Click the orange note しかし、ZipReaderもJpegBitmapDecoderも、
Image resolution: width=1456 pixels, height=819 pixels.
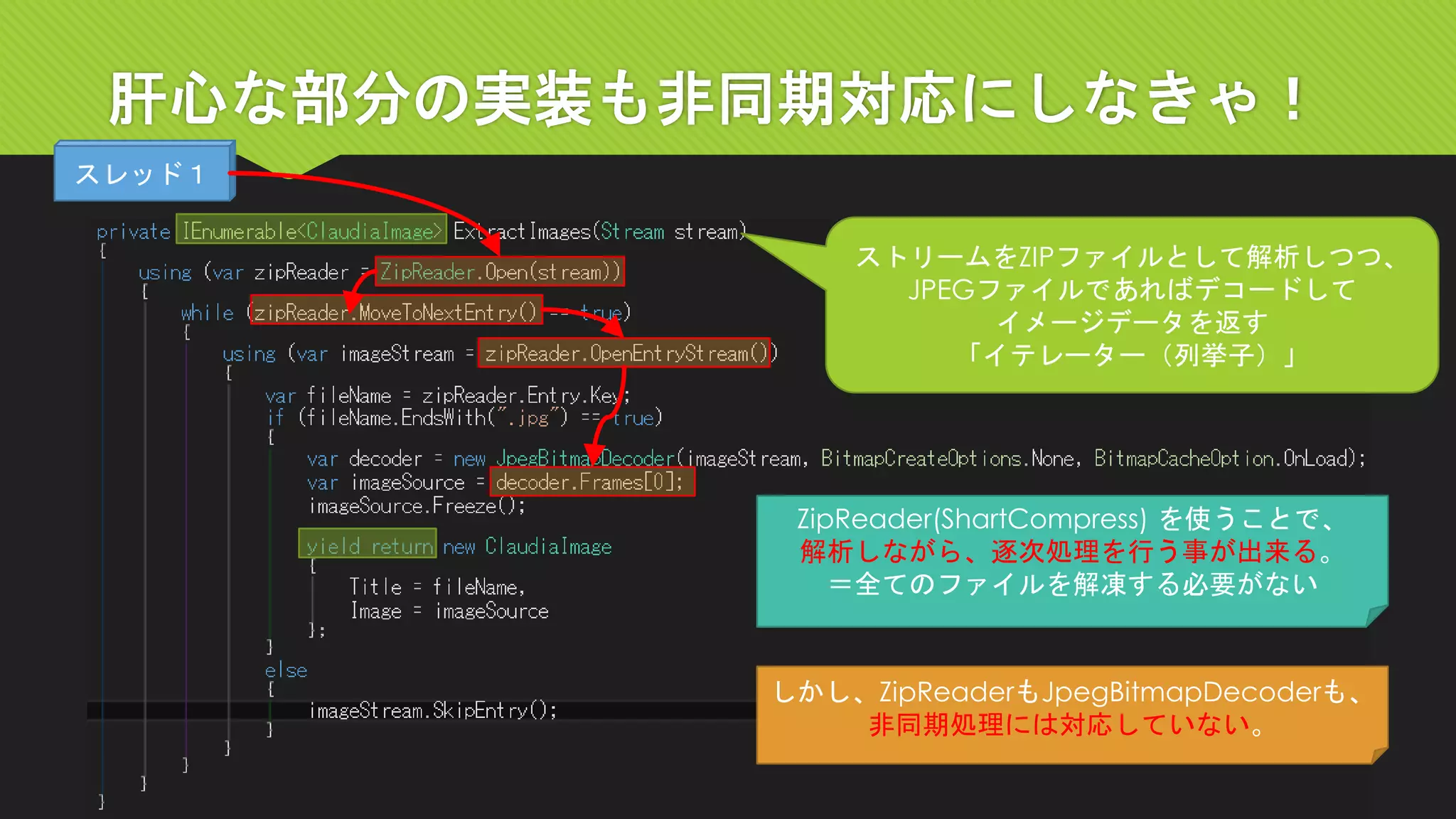1072,714
